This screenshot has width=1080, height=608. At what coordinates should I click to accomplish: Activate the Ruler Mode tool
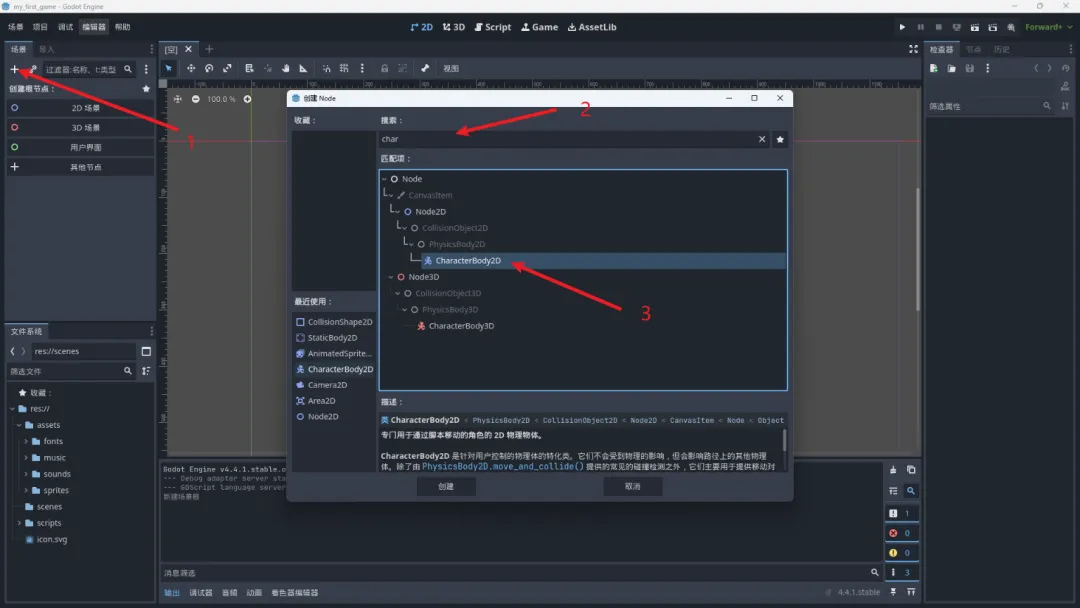coord(303,68)
